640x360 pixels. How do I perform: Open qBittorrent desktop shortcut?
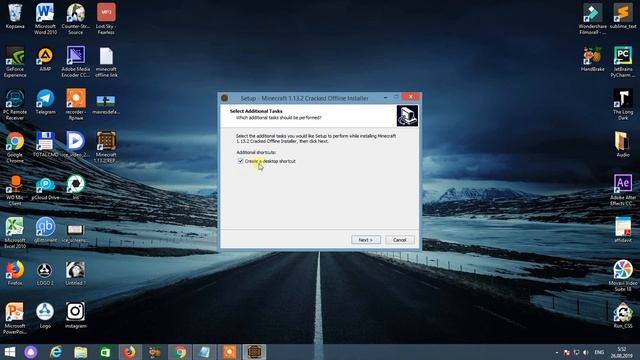pyautogui.click(x=45, y=231)
